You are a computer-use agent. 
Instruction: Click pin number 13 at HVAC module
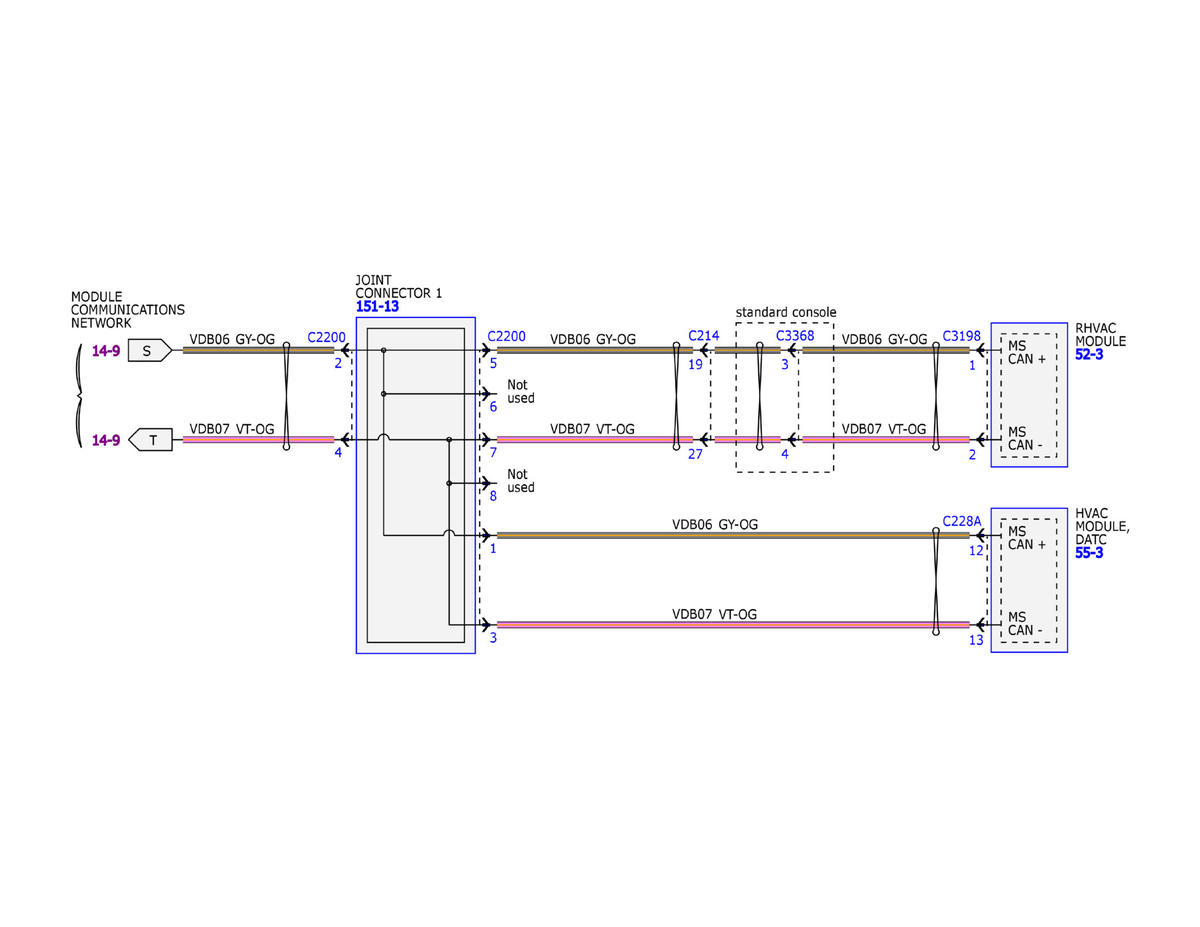tap(976, 640)
